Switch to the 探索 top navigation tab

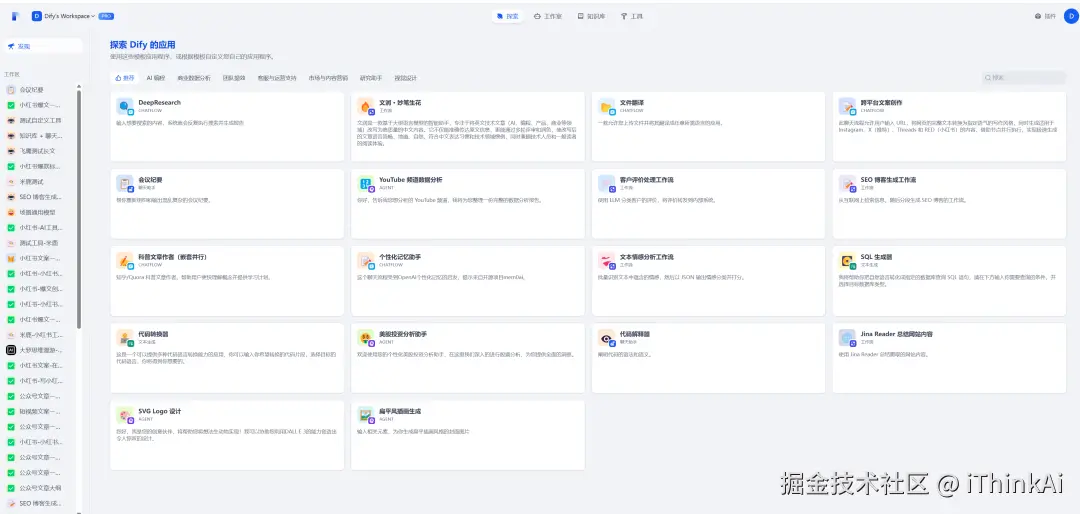pyautogui.click(x=508, y=16)
